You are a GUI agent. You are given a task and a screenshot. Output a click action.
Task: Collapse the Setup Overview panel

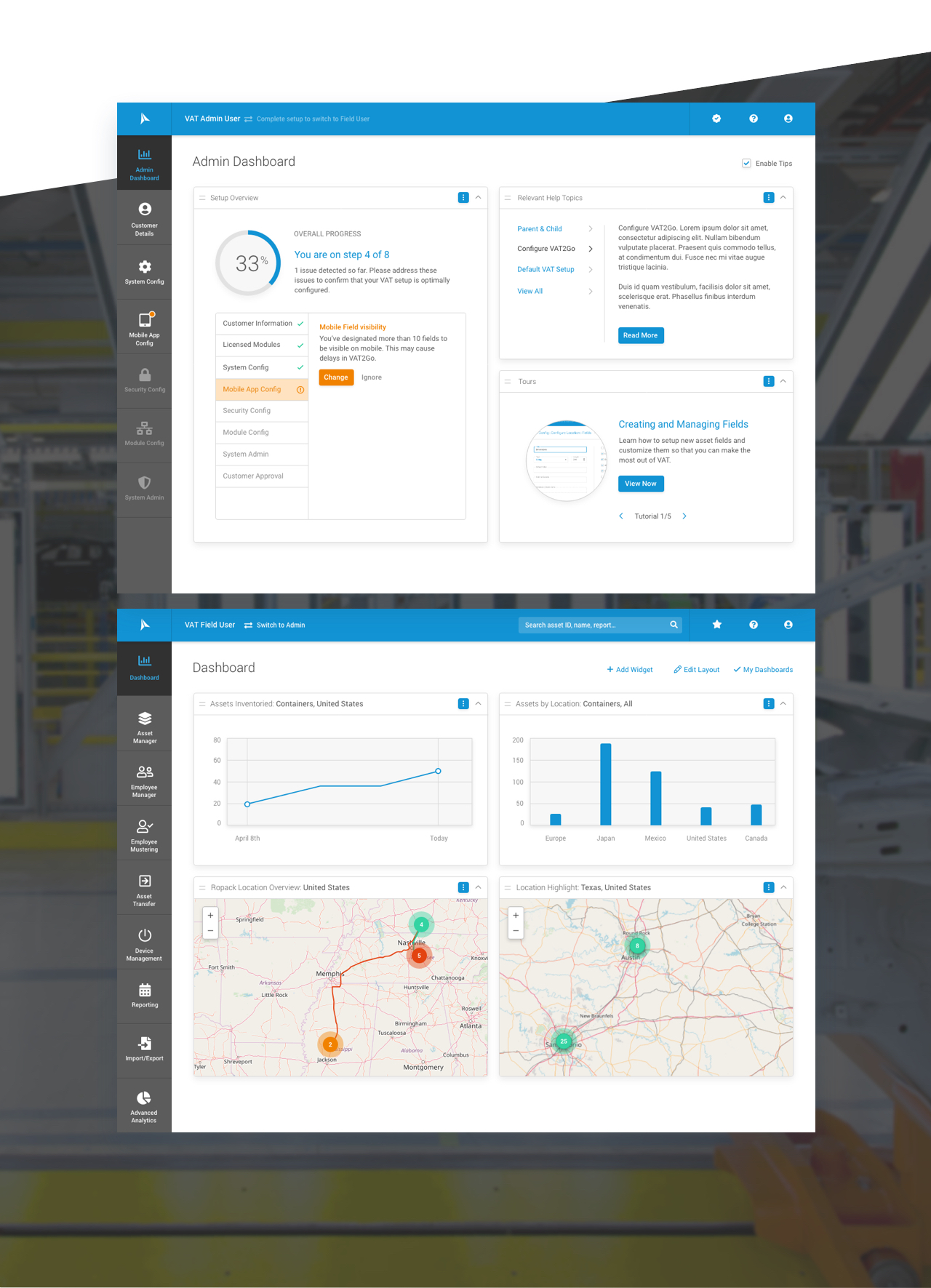479,198
